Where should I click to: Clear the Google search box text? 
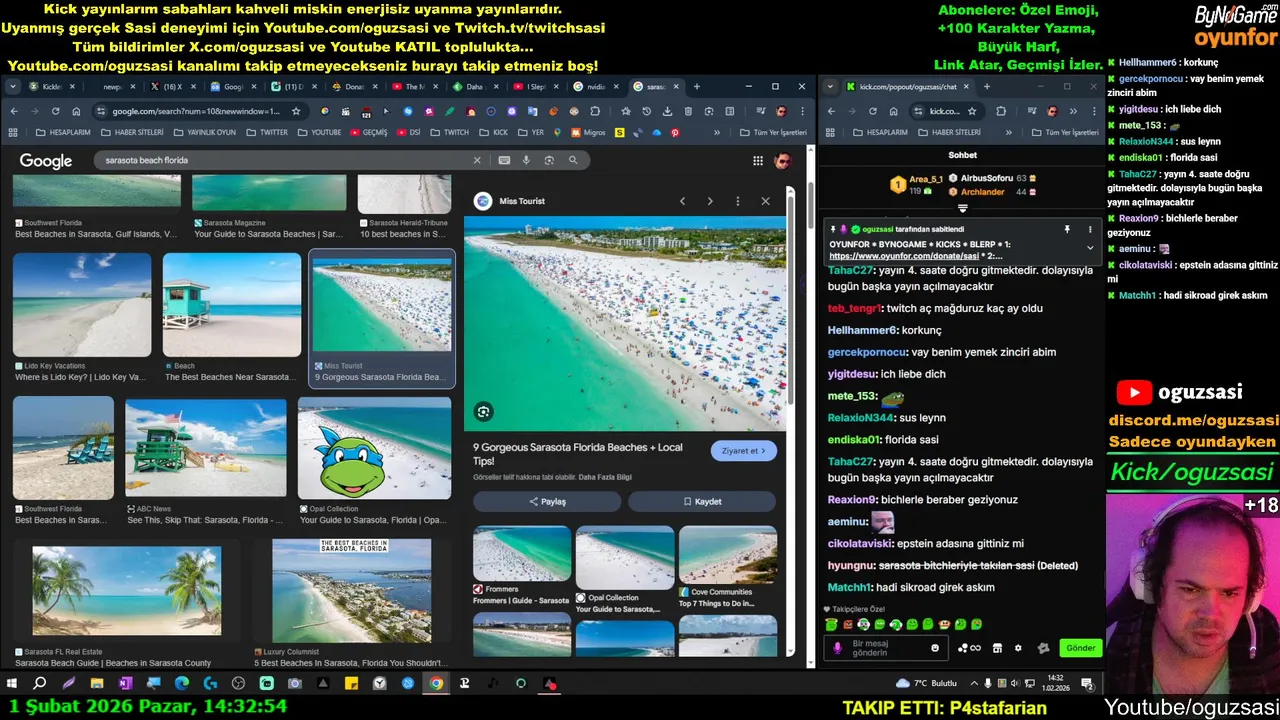(477, 160)
